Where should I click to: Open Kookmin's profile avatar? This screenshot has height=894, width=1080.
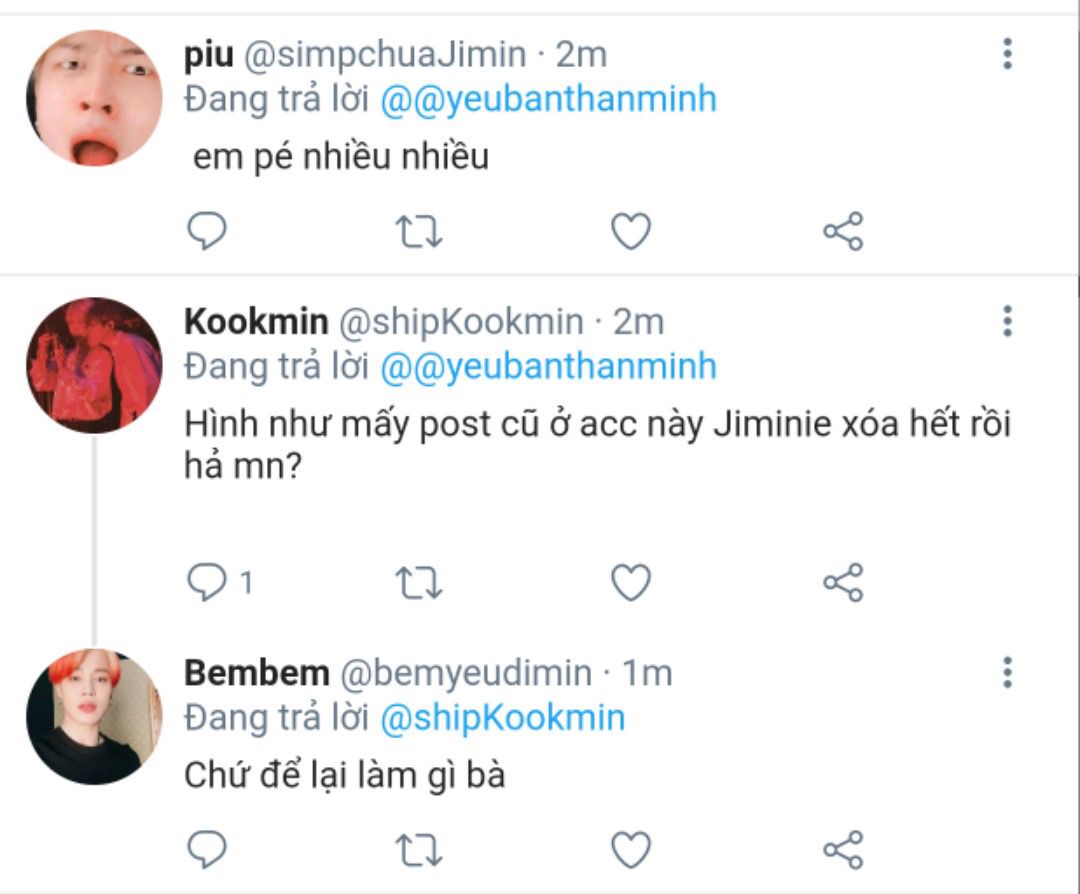[93, 365]
